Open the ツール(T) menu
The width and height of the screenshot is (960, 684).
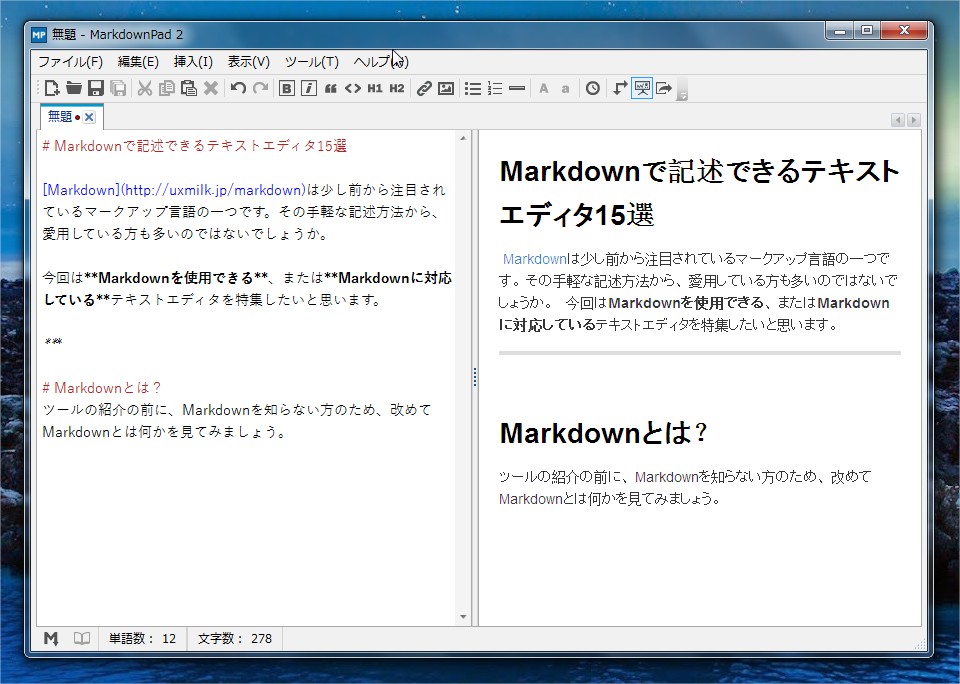click(311, 61)
